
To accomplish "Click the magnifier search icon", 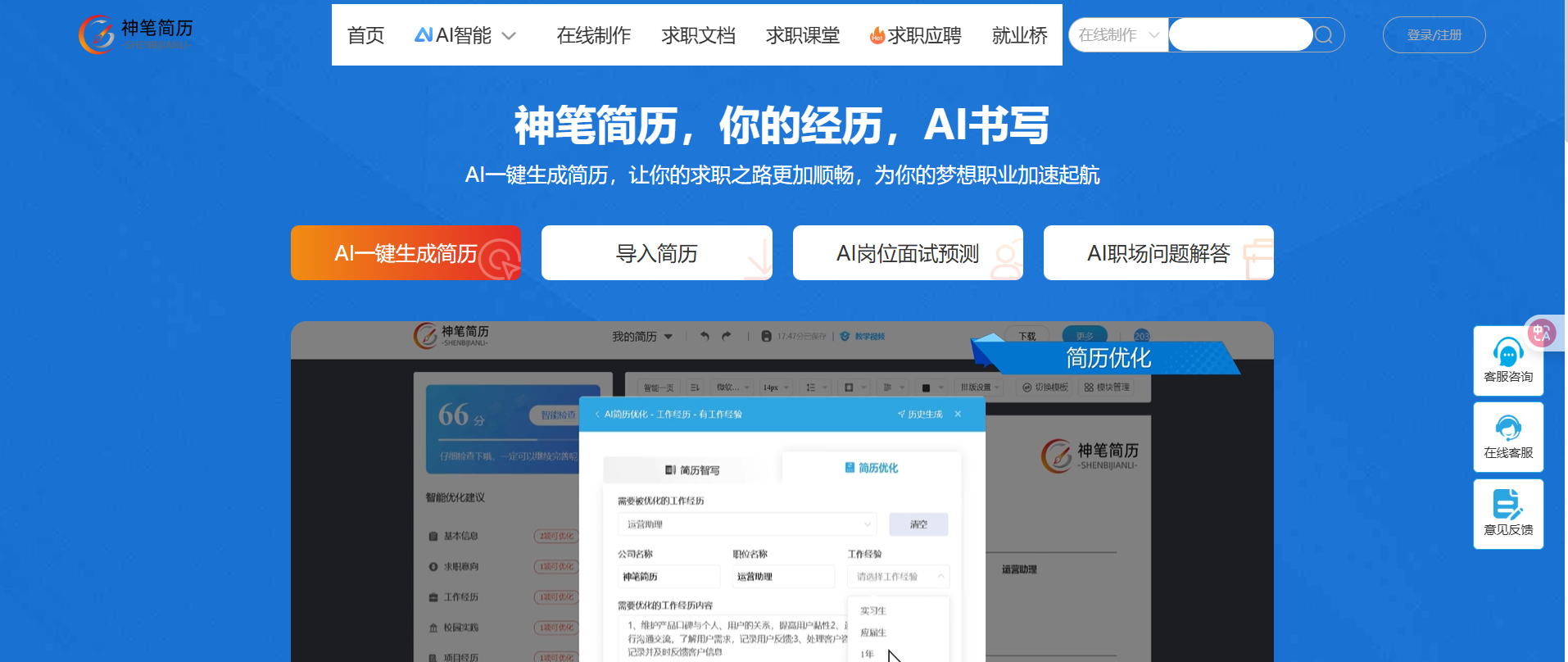I will 1324,35.
